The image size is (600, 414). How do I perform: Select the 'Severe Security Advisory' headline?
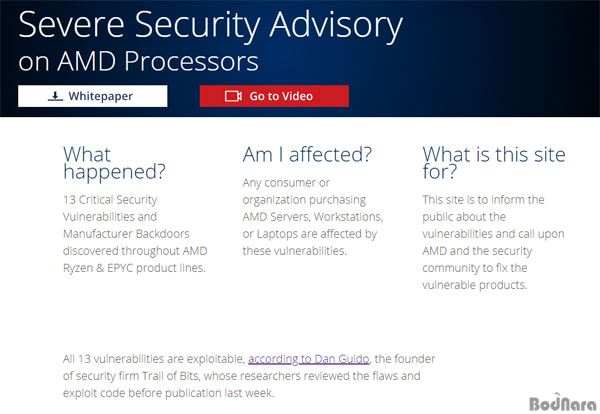tap(210, 26)
